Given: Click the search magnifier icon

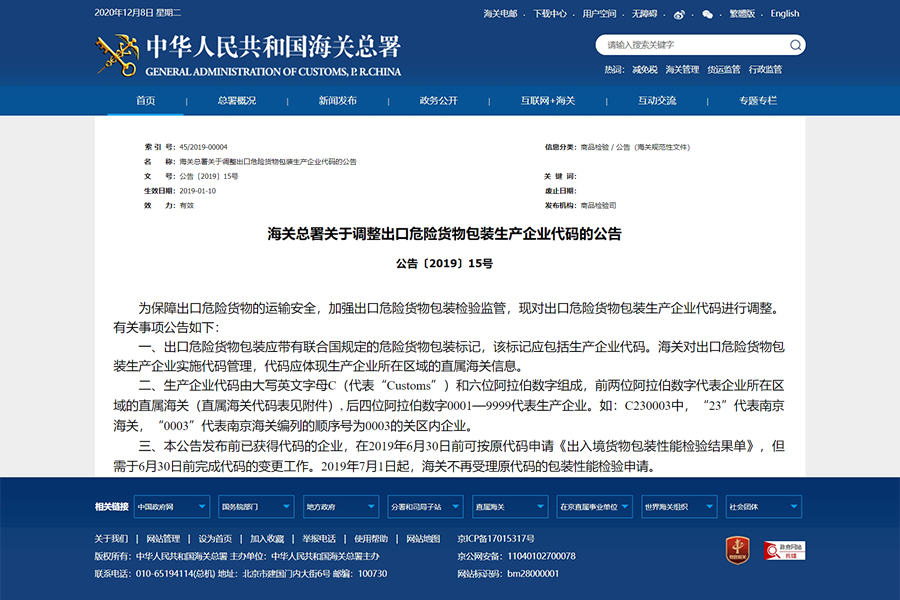Looking at the screenshot, I should tap(795, 45).
